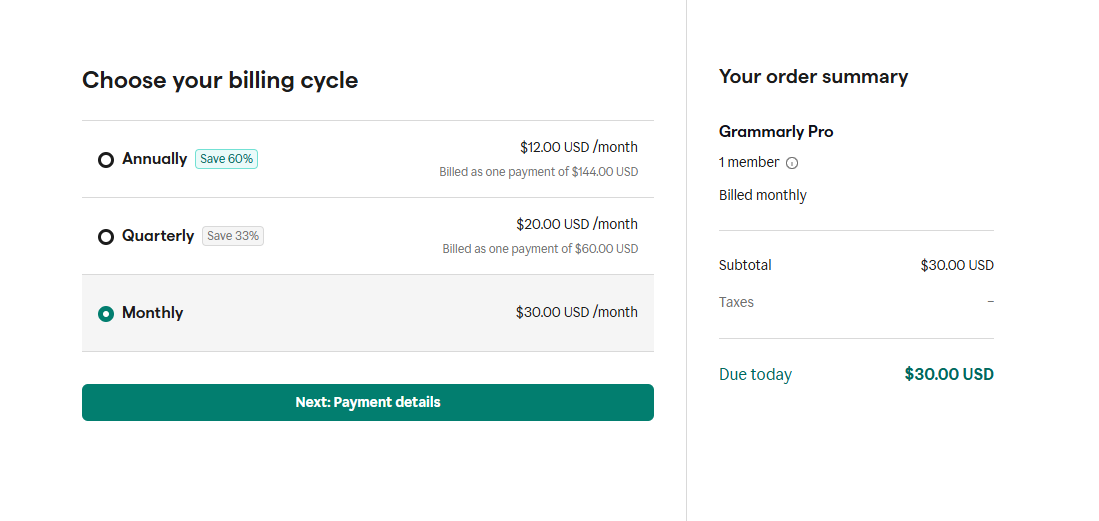The image size is (1099, 521).
Task: Click the Annually label
Action: (x=154, y=159)
